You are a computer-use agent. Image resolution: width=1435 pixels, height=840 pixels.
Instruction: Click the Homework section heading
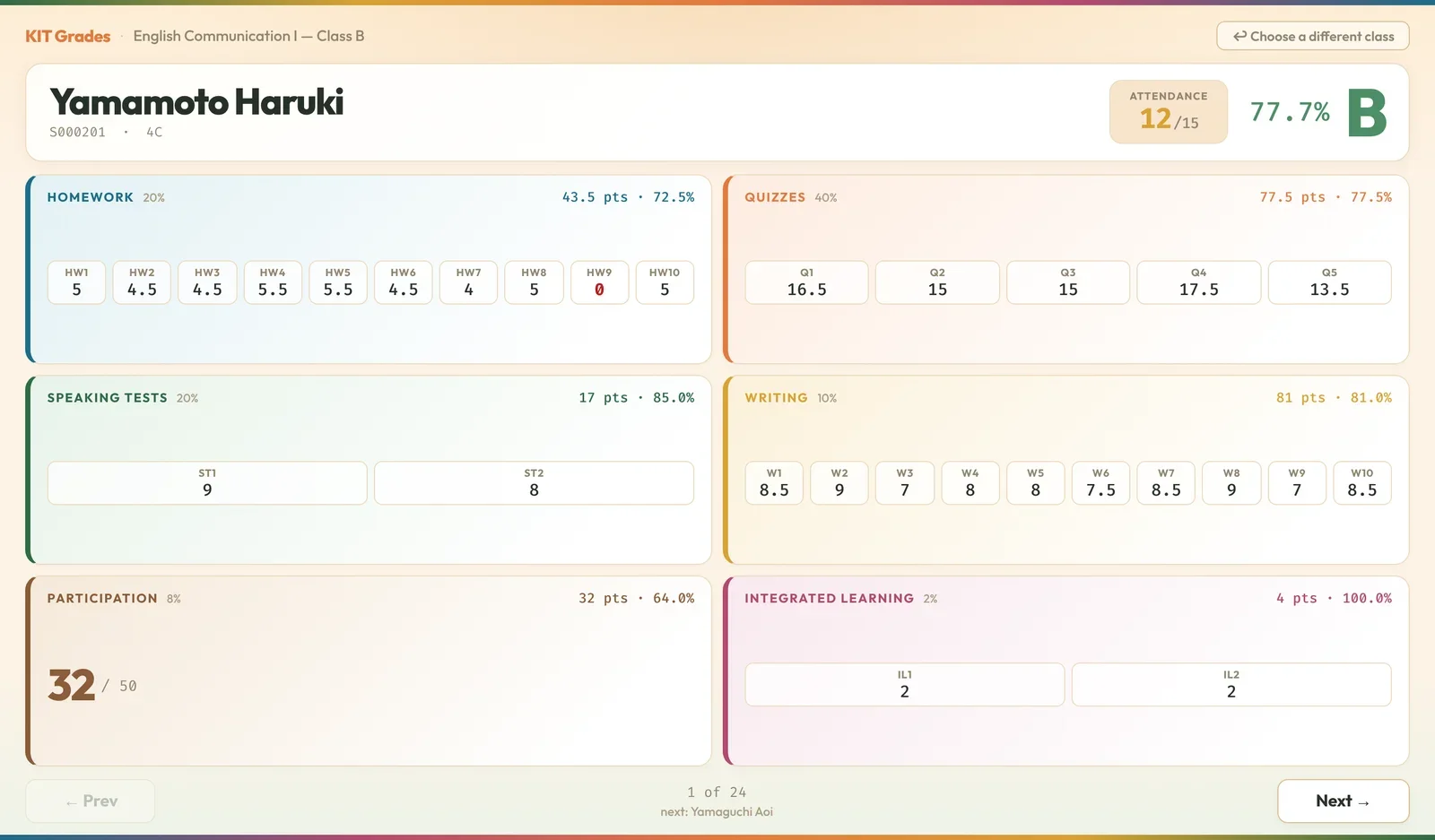(91, 197)
